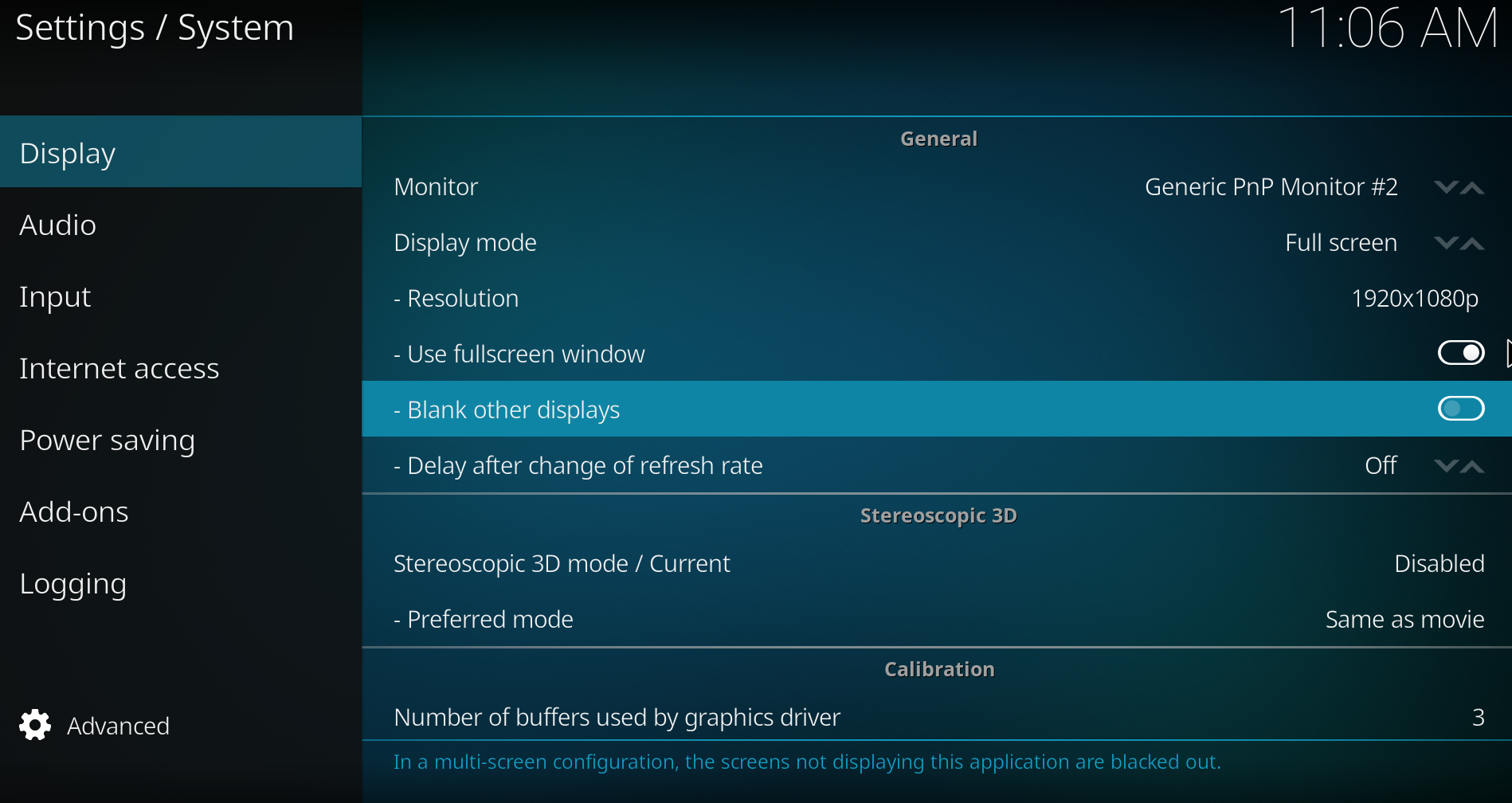This screenshot has height=803, width=1512.
Task: Click refresh rate delay up arrow
Action: click(1472, 466)
